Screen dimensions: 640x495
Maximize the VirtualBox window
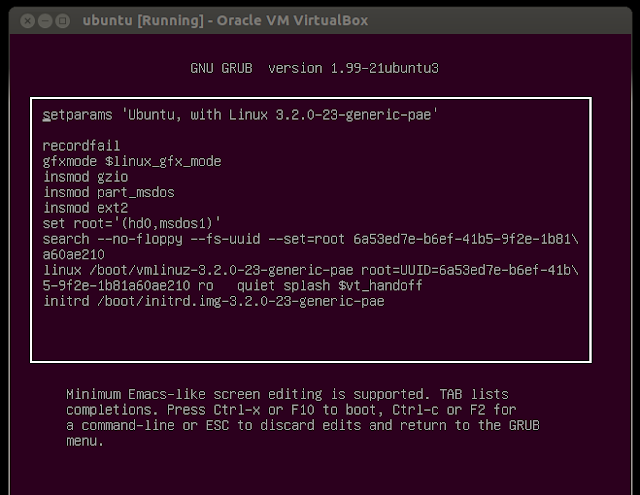click(62, 20)
